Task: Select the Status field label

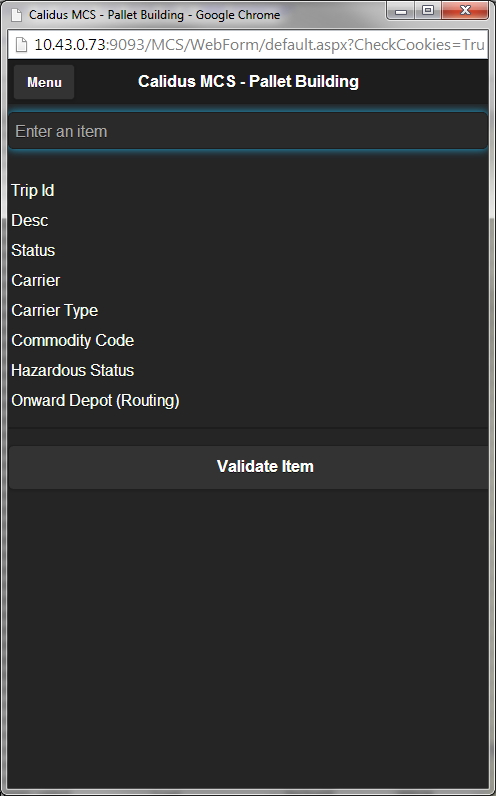Action: (33, 250)
